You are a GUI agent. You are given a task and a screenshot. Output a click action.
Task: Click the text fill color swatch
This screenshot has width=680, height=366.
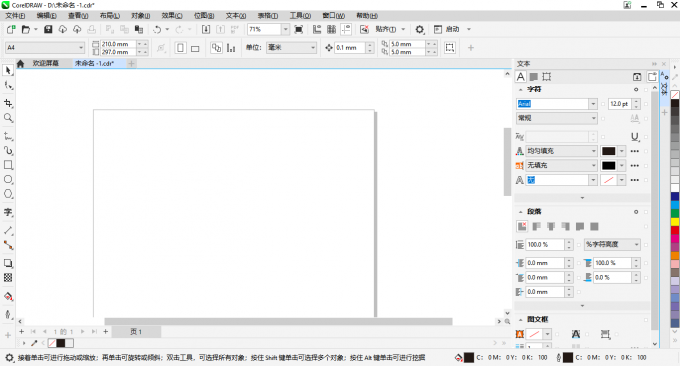608,151
